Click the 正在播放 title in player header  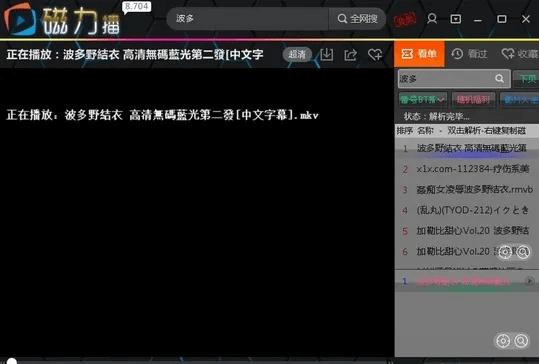[135, 54]
